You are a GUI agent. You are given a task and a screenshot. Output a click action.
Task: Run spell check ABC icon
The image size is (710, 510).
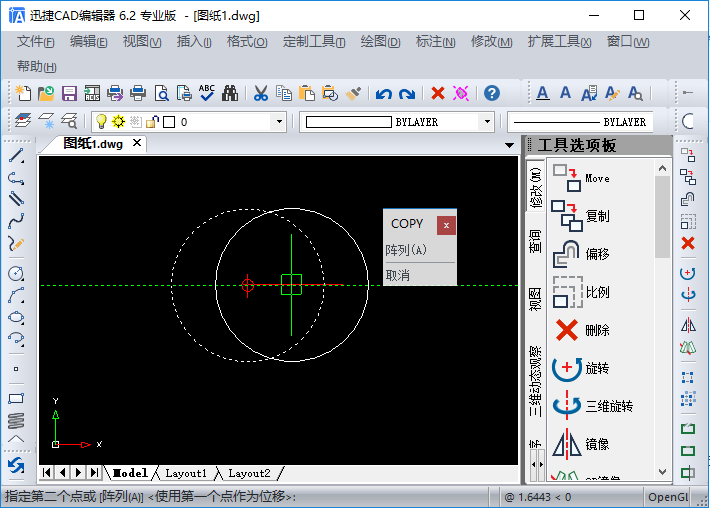tap(207, 93)
